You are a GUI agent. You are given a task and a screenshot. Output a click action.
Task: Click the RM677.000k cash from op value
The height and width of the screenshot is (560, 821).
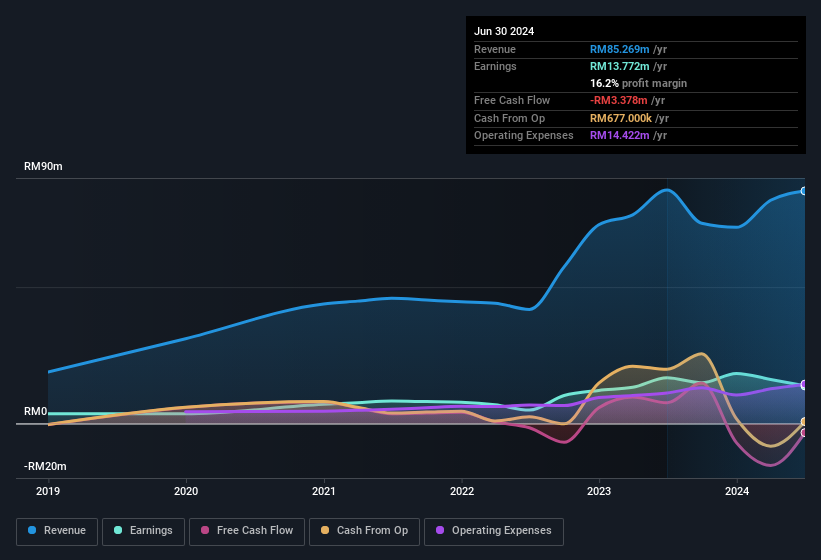[620, 118]
